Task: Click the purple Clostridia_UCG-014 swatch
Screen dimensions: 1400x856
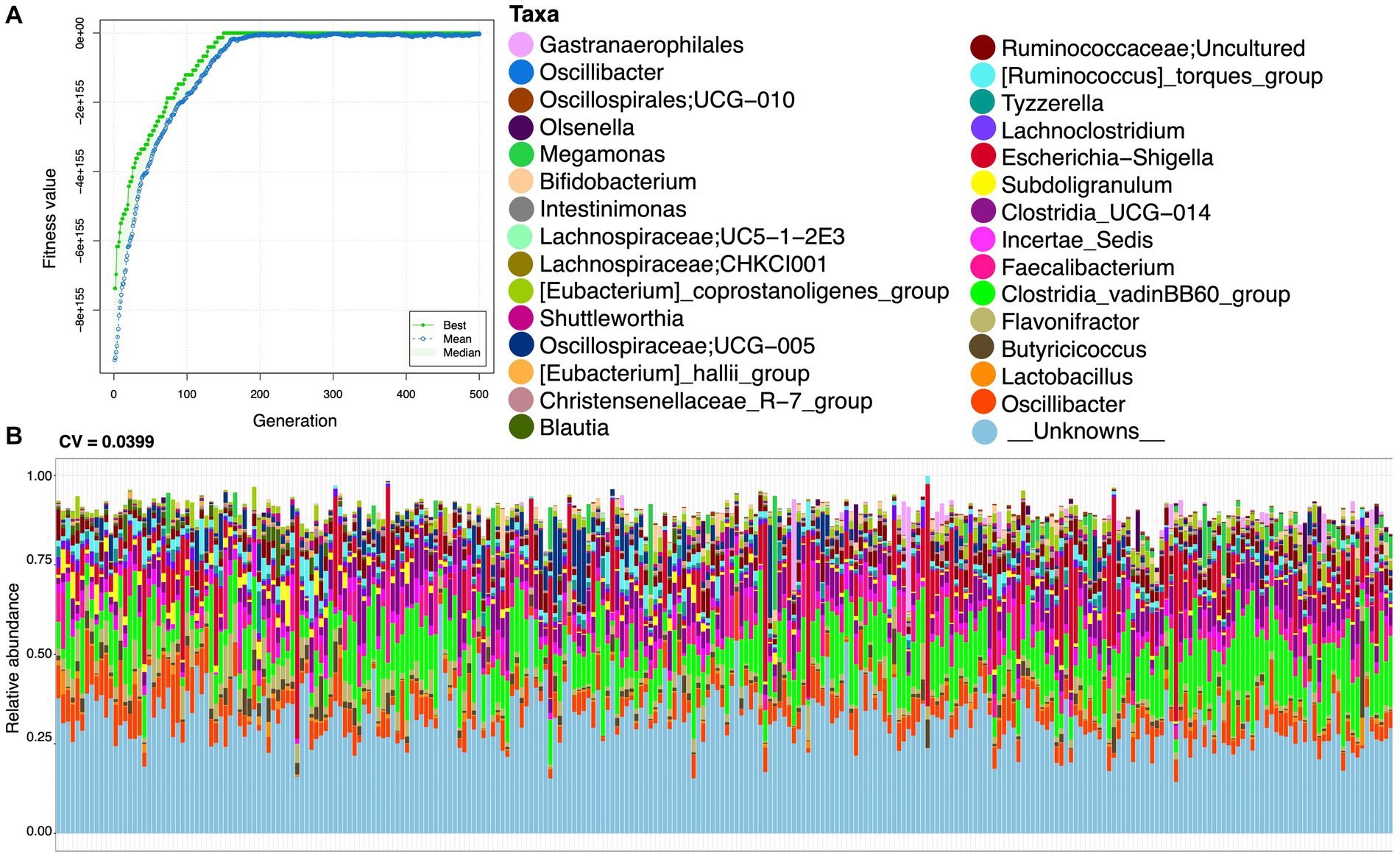Action: click(x=983, y=212)
